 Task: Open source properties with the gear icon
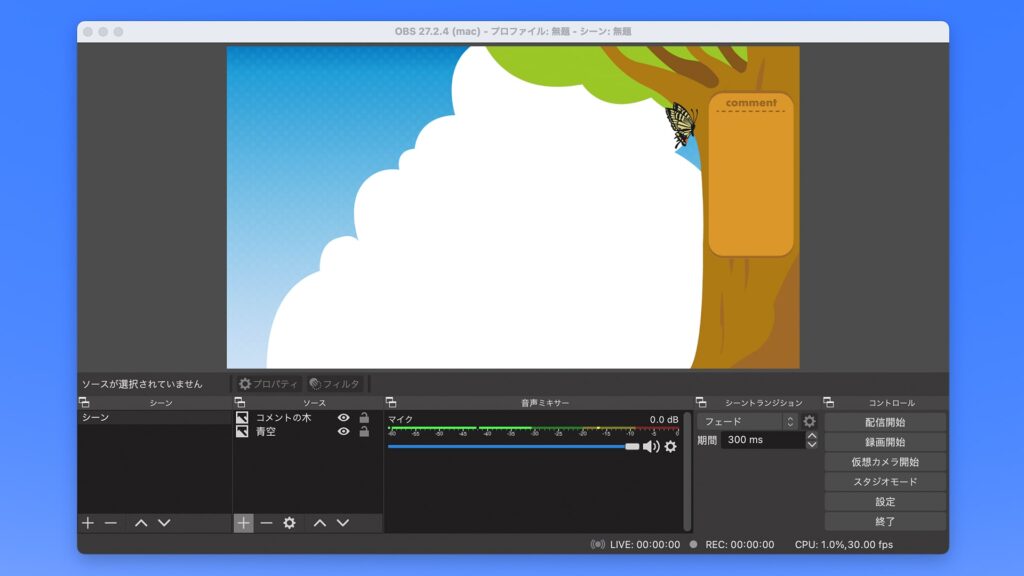click(x=290, y=523)
